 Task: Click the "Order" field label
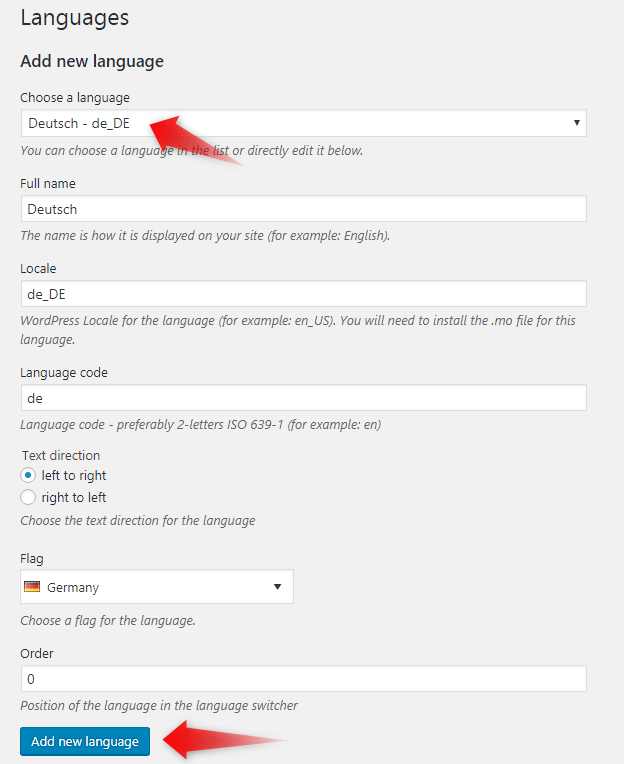coord(37,653)
